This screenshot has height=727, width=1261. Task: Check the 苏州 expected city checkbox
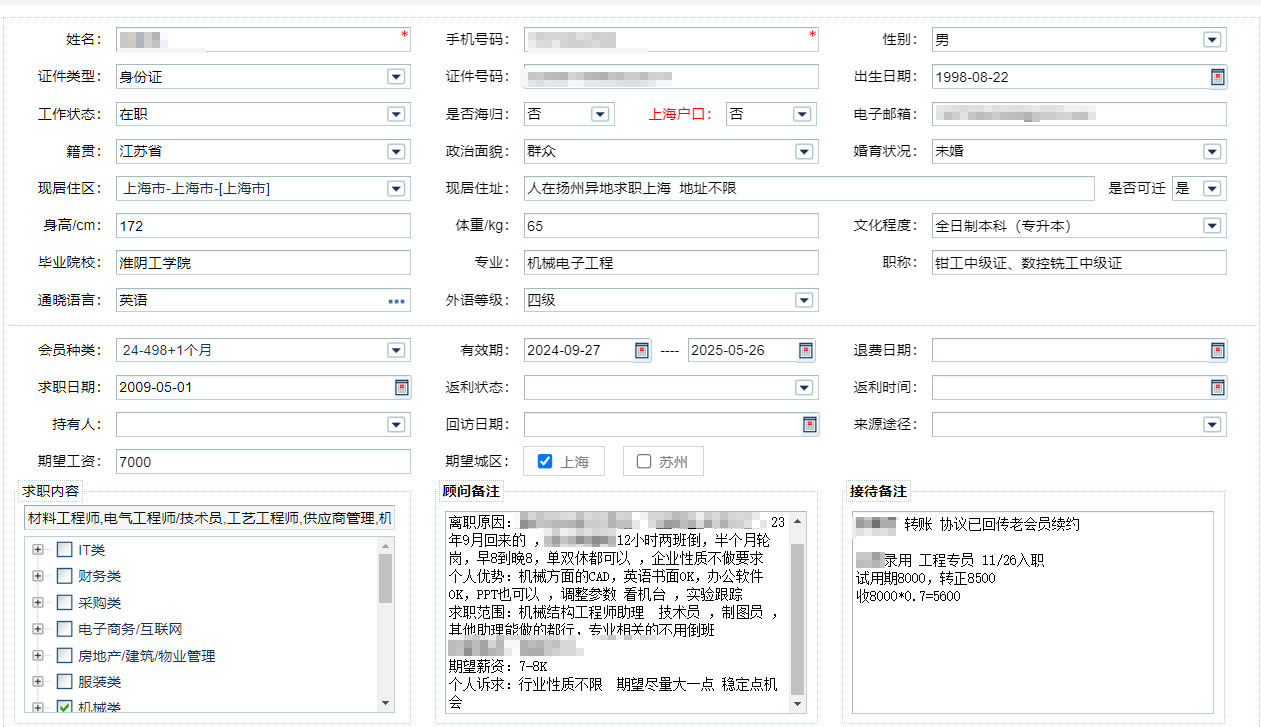point(644,461)
